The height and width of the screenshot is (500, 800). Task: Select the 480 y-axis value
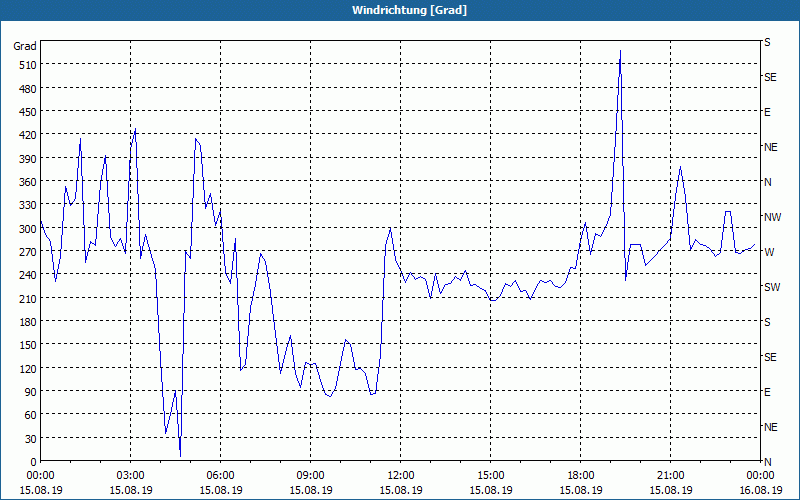click(28, 89)
